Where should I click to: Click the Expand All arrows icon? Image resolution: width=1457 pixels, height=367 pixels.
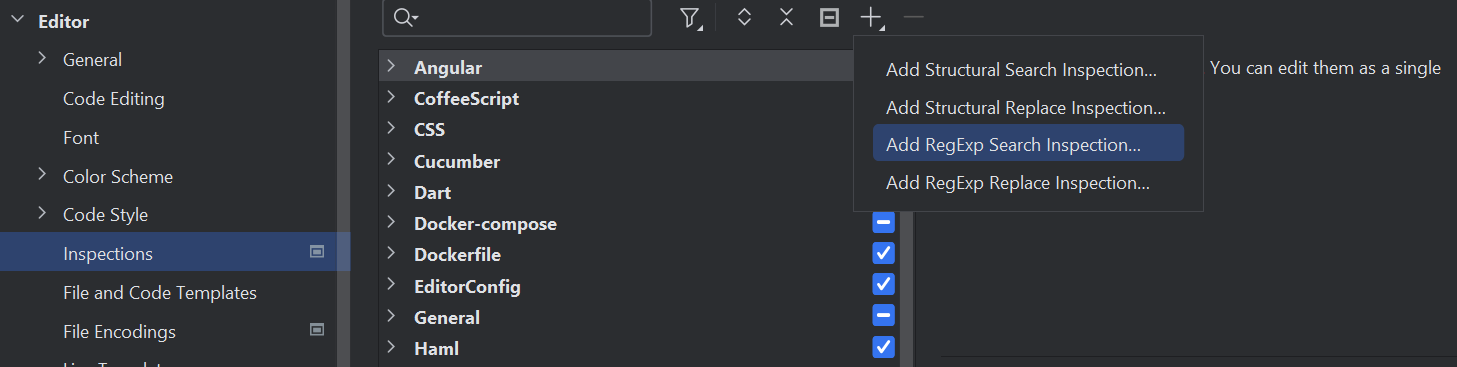point(744,18)
